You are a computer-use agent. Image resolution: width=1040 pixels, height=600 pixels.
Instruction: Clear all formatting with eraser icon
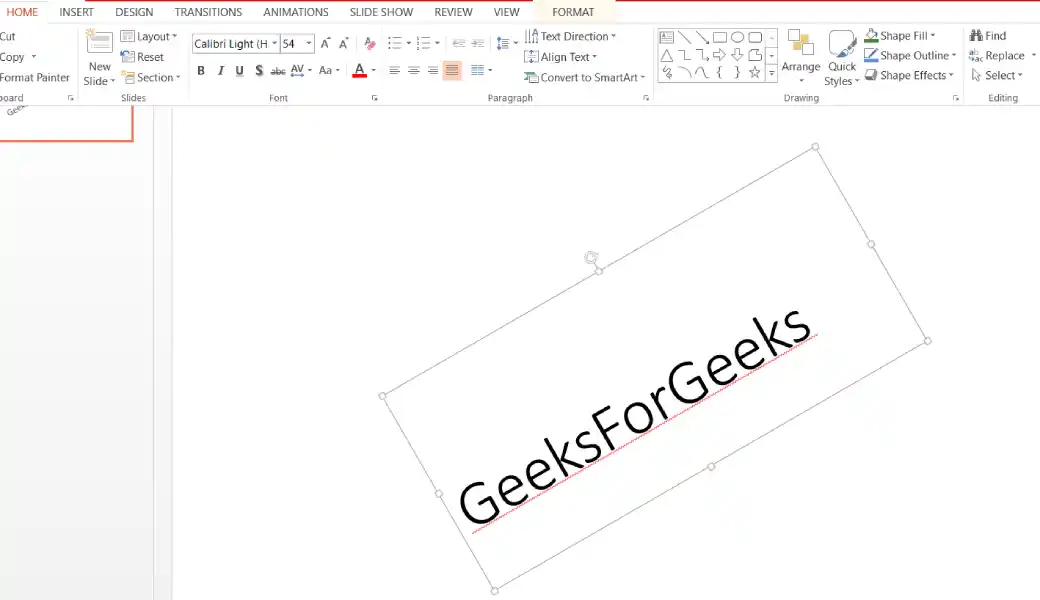(x=369, y=44)
